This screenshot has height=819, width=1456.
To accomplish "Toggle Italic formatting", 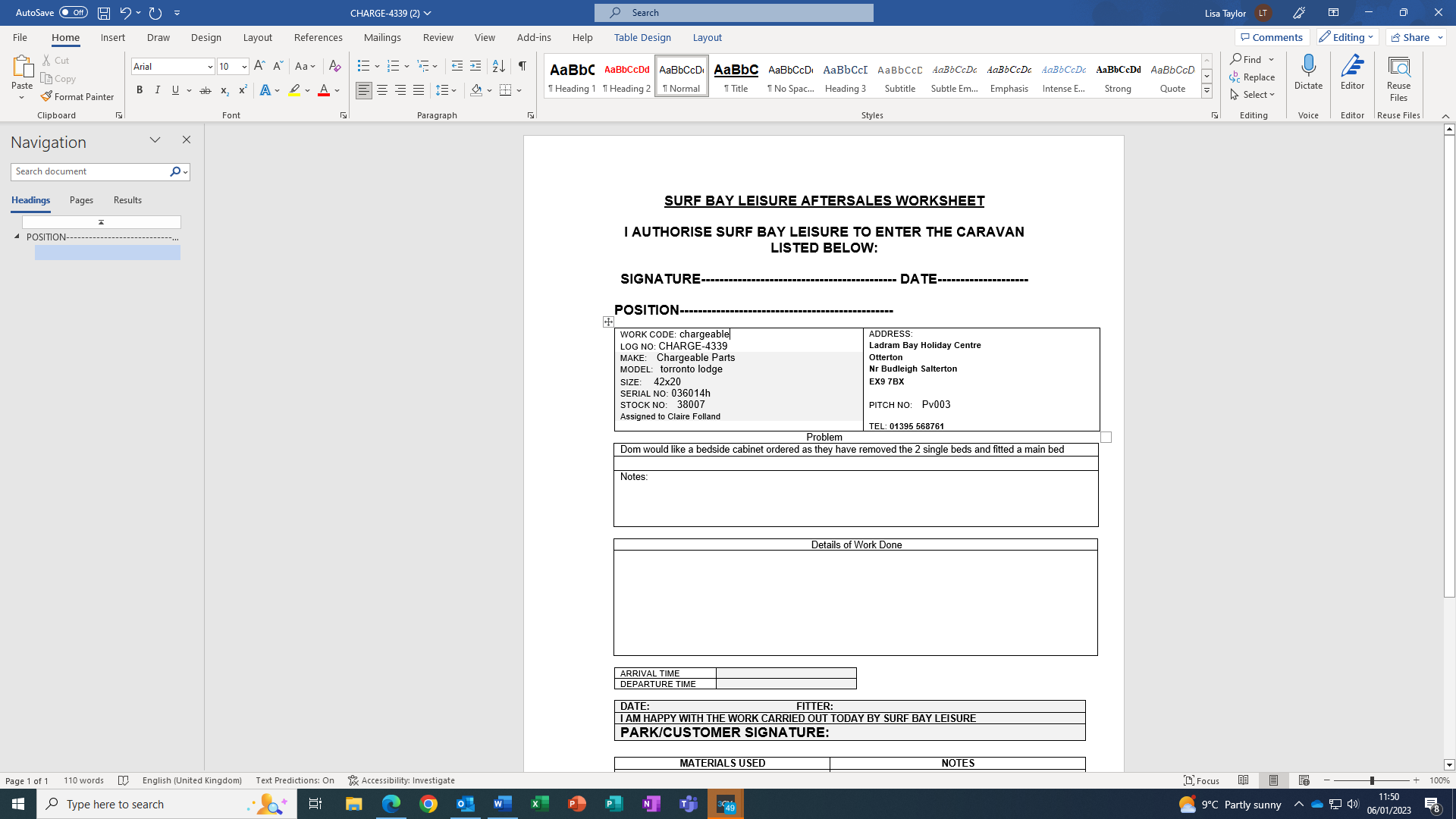I will pyautogui.click(x=158, y=90).
